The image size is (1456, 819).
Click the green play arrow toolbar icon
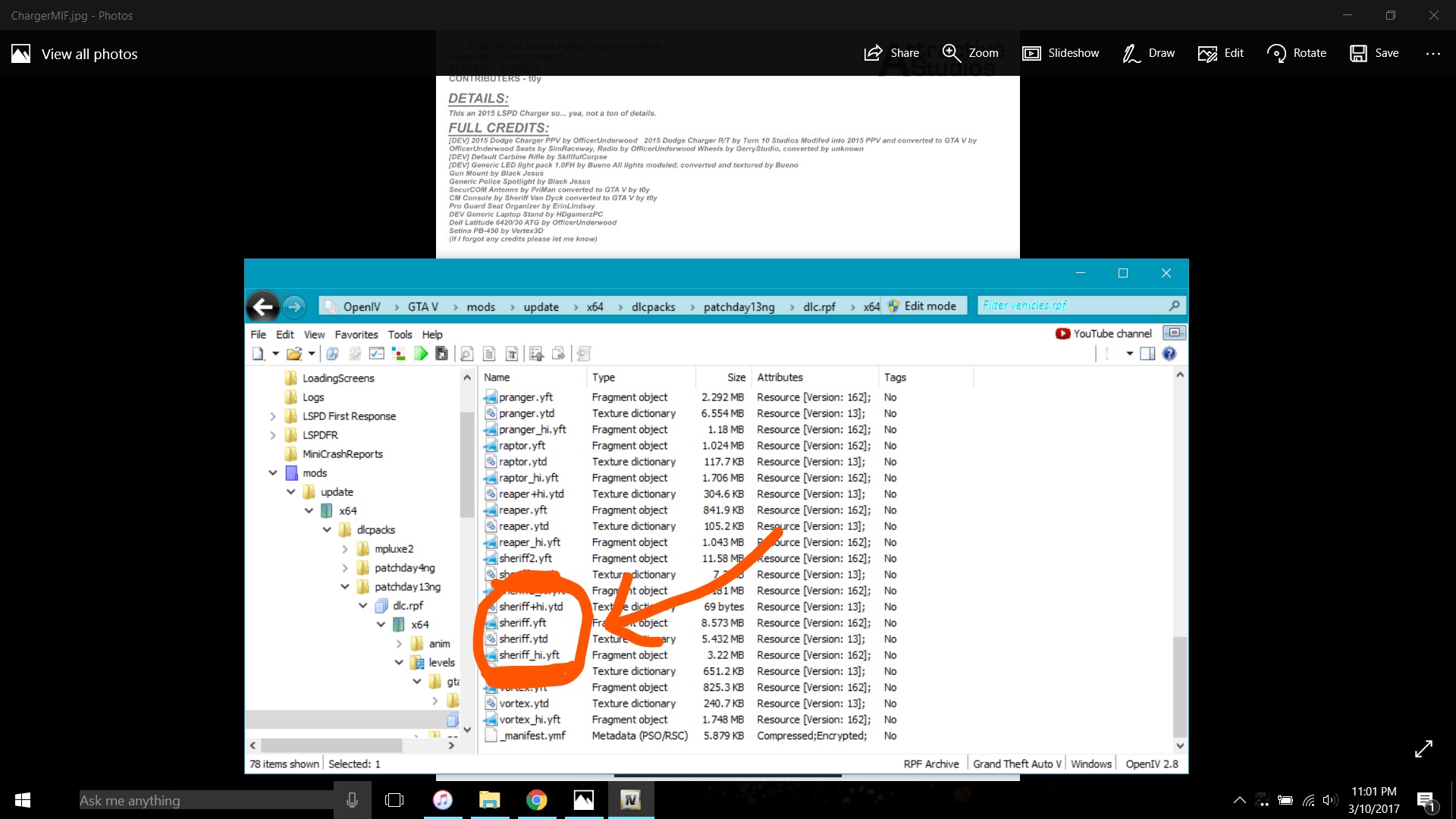[x=421, y=354]
